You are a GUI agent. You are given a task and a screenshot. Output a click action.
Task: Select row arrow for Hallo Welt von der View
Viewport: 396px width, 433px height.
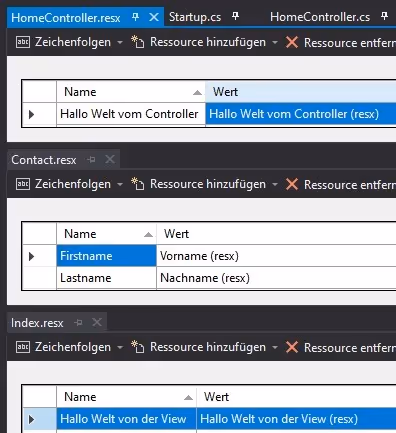[32, 419]
